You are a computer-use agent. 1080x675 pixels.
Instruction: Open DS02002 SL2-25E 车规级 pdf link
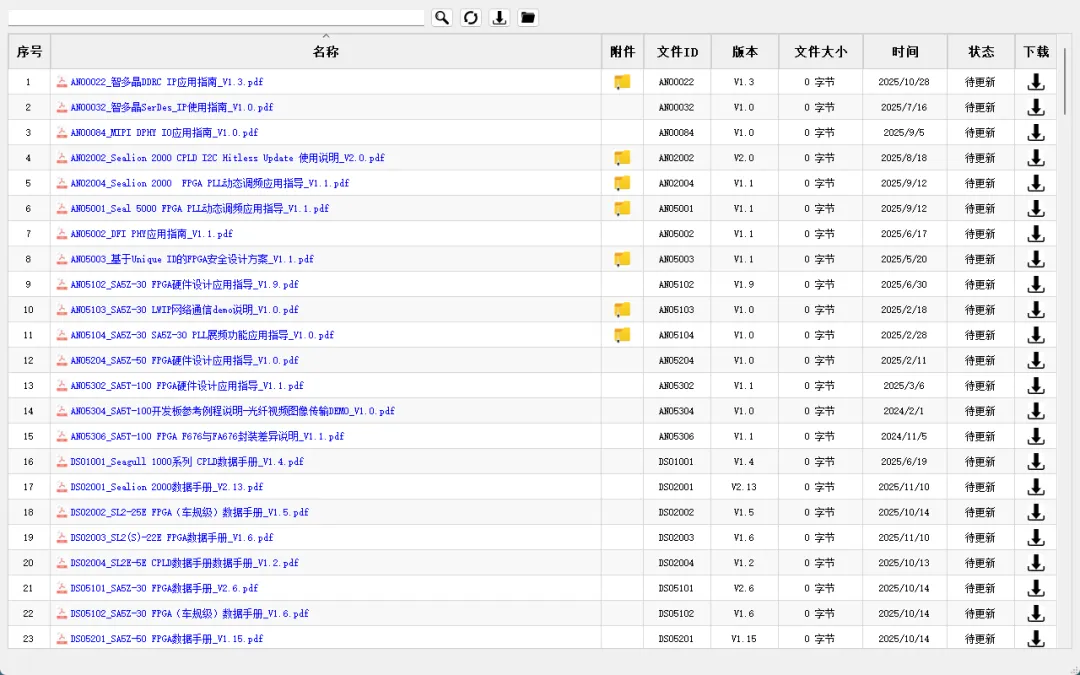[189, 512]
